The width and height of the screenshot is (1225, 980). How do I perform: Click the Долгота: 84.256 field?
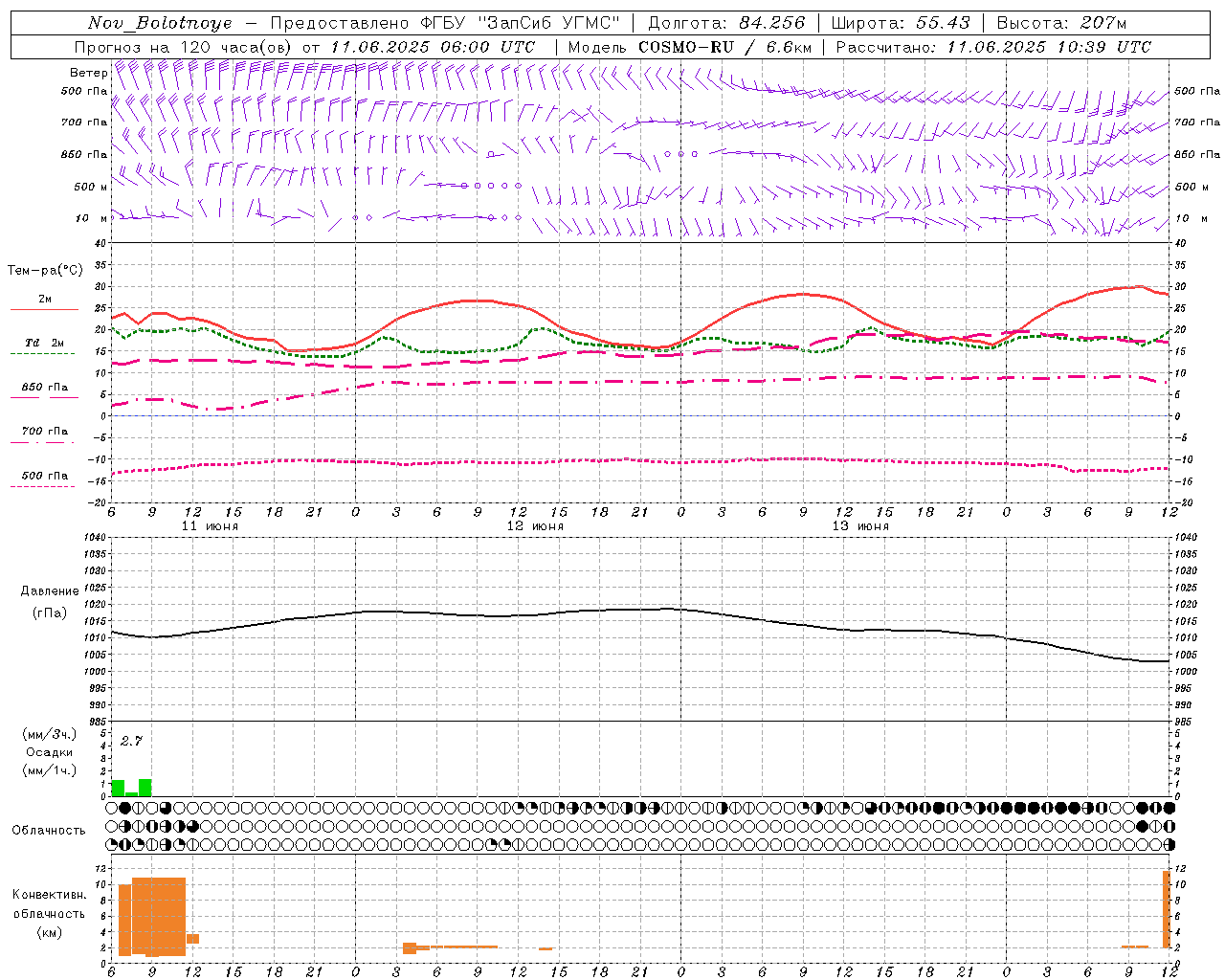tap(727, 23)
